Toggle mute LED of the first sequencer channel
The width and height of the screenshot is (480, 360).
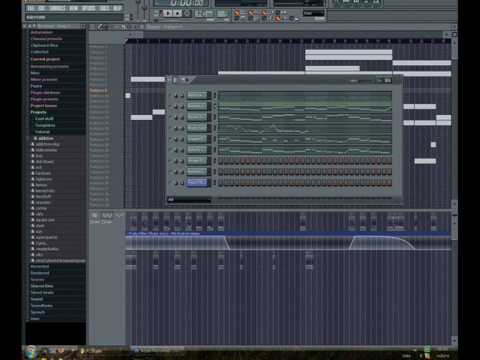[x=171, y=95]
